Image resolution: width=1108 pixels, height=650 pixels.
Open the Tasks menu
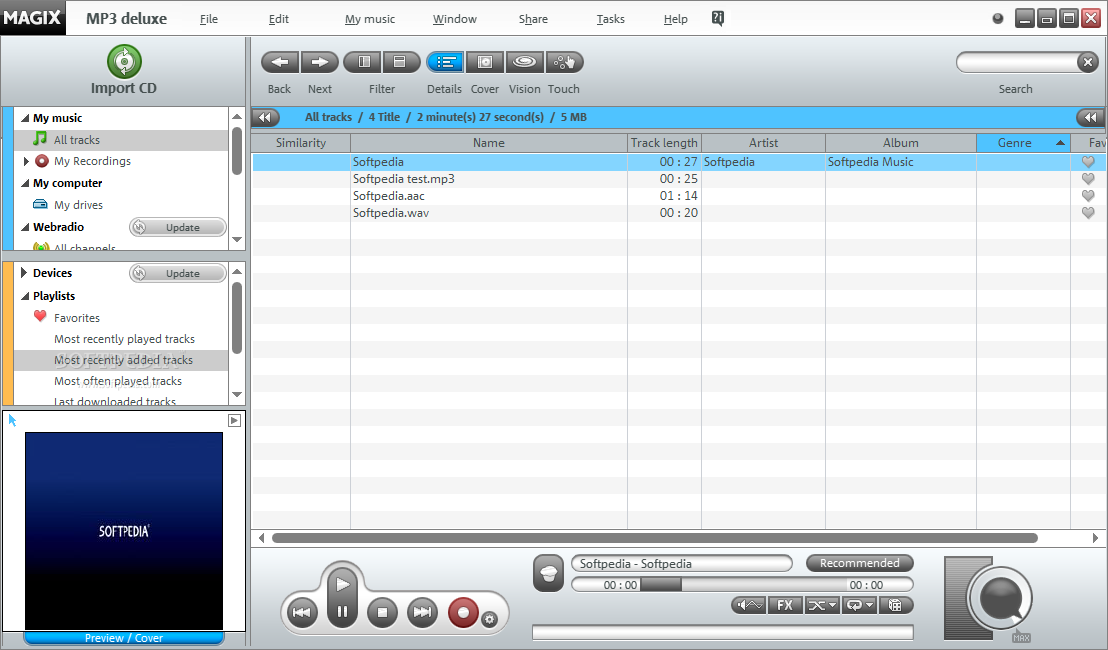[611, 19]
